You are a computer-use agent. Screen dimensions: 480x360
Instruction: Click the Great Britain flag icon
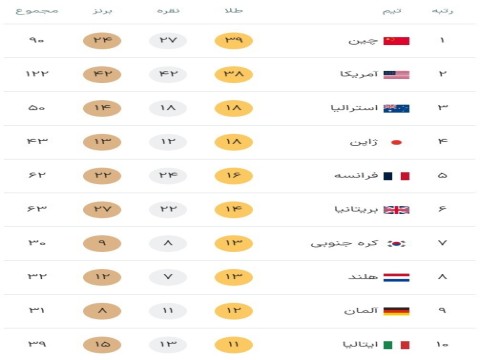[396, 210]
